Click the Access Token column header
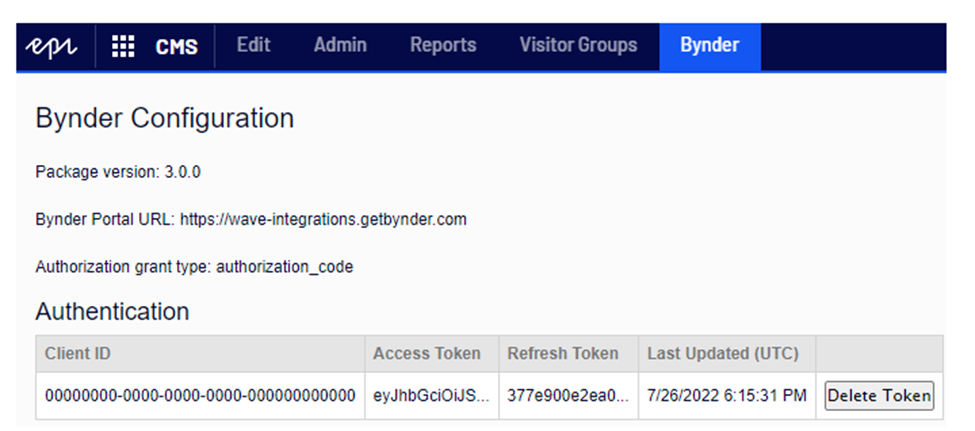The image size is (975, 431). [x=427, y=353]
